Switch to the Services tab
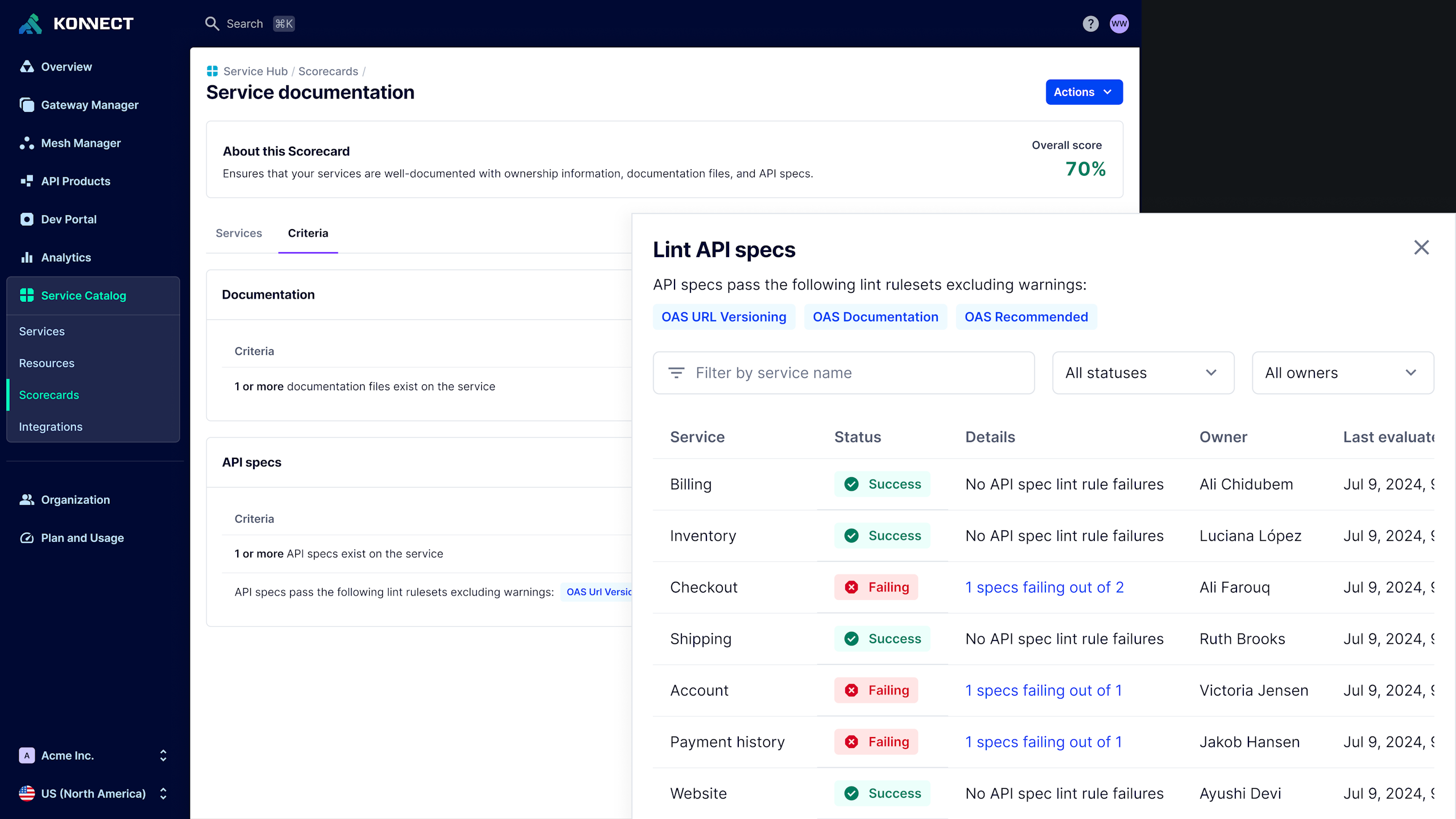The image size is (1456, 819). pyautogui.click(x=238, y=233)
